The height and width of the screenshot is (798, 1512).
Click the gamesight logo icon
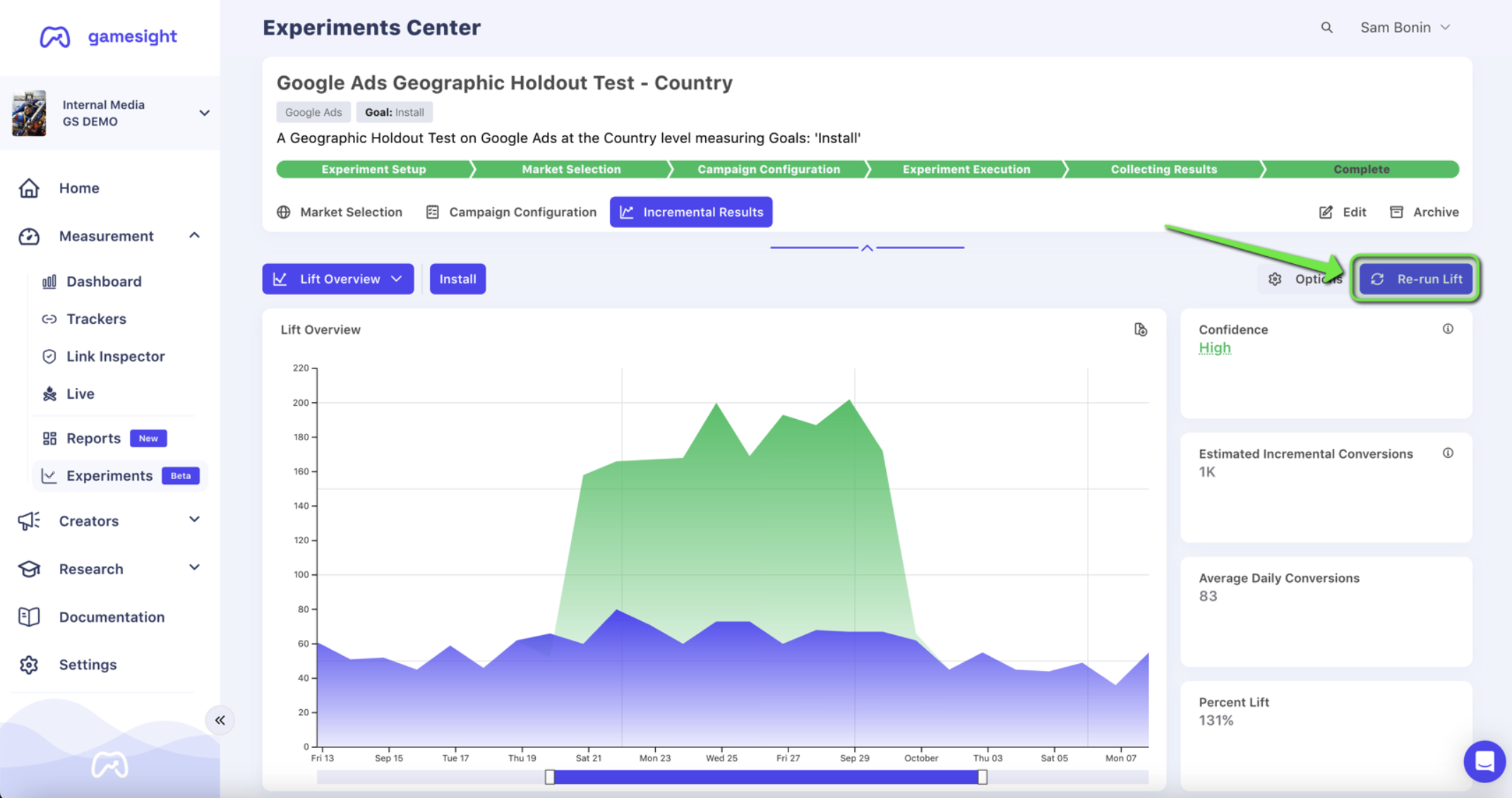tap(55, 37)
